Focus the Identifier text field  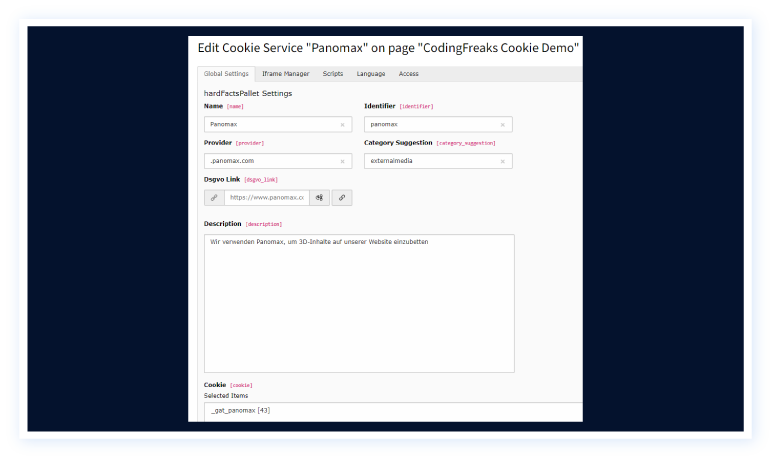(x=430, y=125)
